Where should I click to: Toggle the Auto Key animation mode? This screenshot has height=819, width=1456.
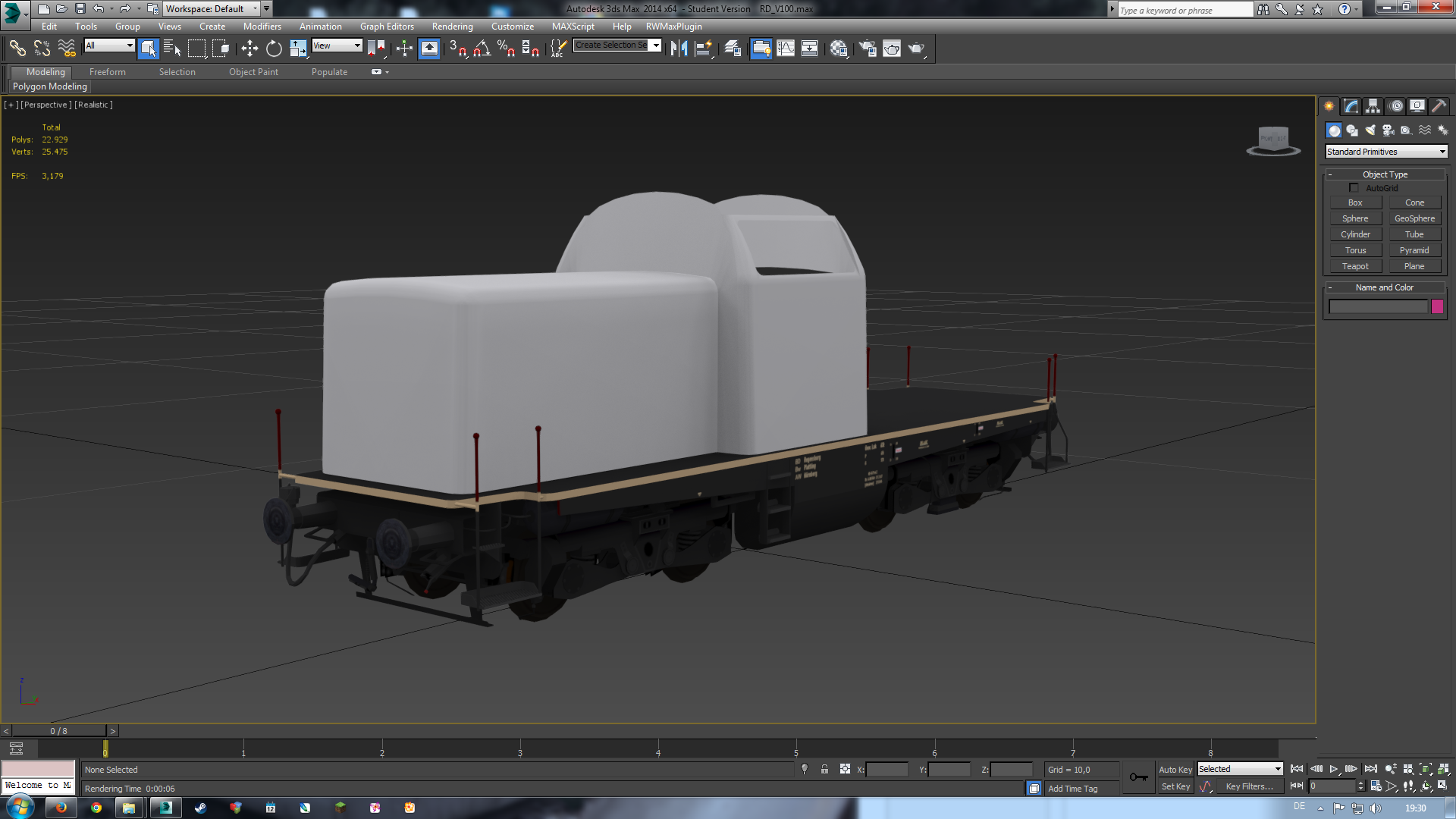click(1175, 770)
